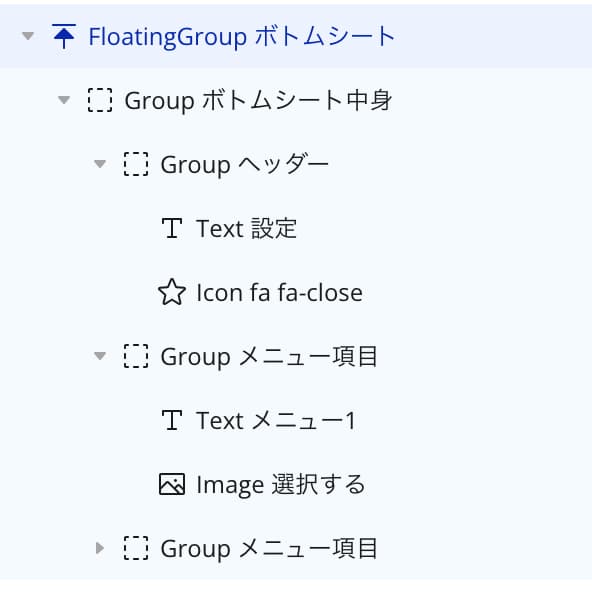Screen dimensions: 592x592
Task: Click dashed group icon beside ボトムシート中身
Action: [100, 100]
